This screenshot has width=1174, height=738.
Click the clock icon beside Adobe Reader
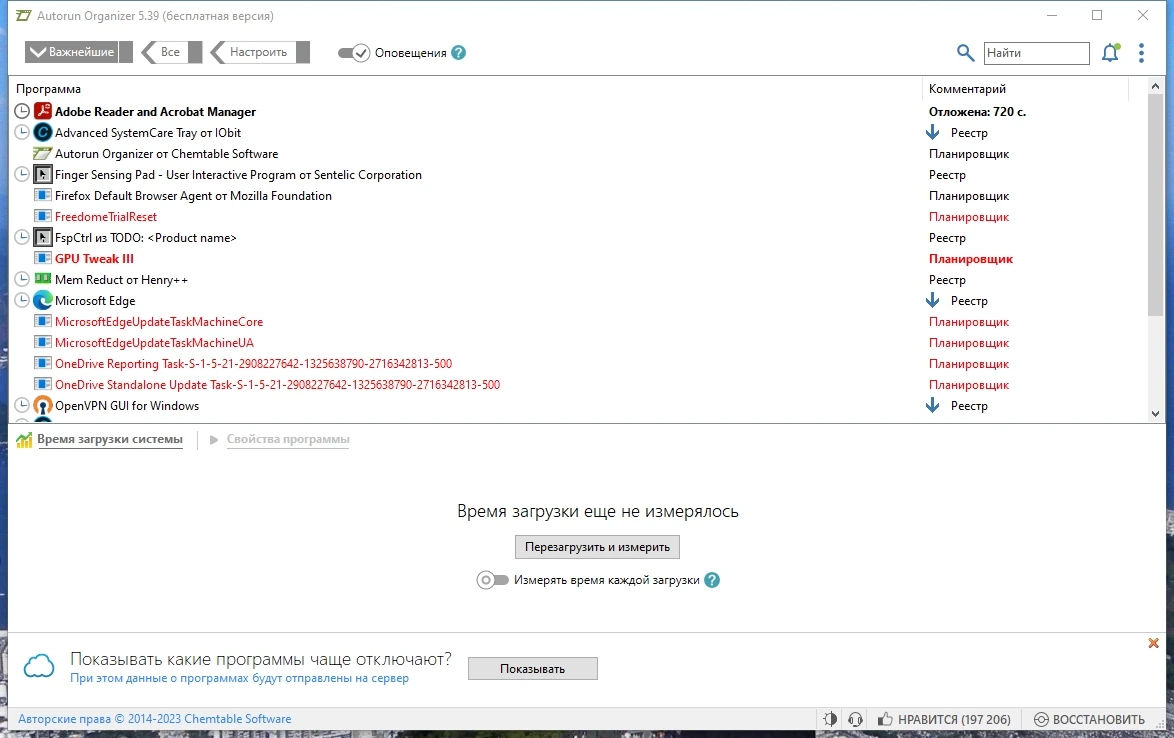[x=22, y=112]
